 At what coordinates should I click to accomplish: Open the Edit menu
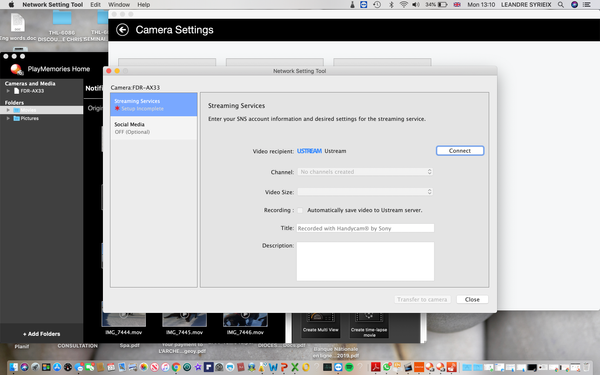[x=95, y=5]
